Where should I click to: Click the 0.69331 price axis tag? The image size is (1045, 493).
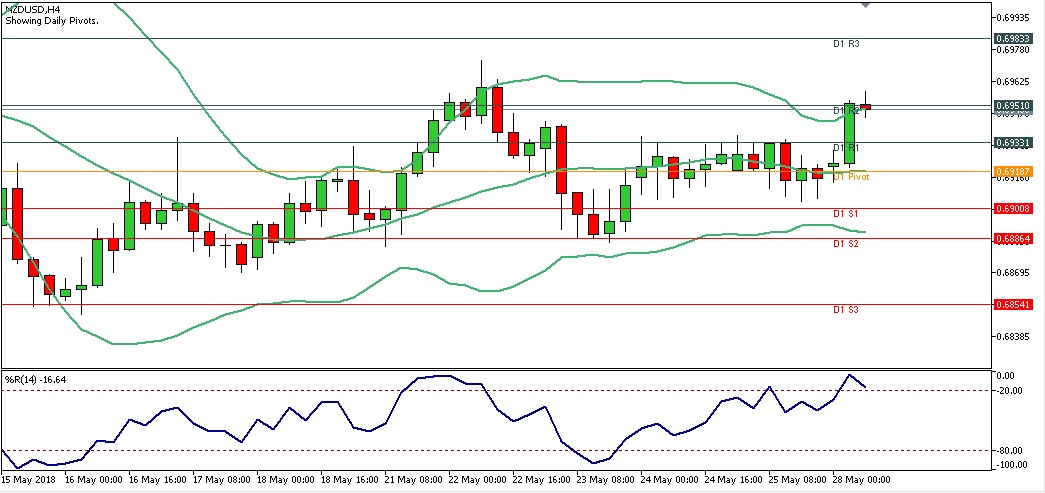point(1014,142)
